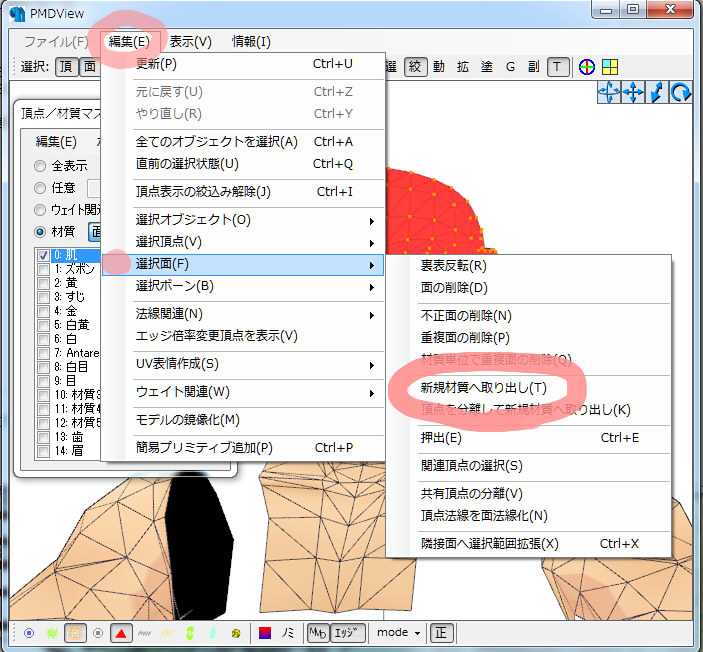Toggle the 絞 filter toolbar button

pos(415,67)
